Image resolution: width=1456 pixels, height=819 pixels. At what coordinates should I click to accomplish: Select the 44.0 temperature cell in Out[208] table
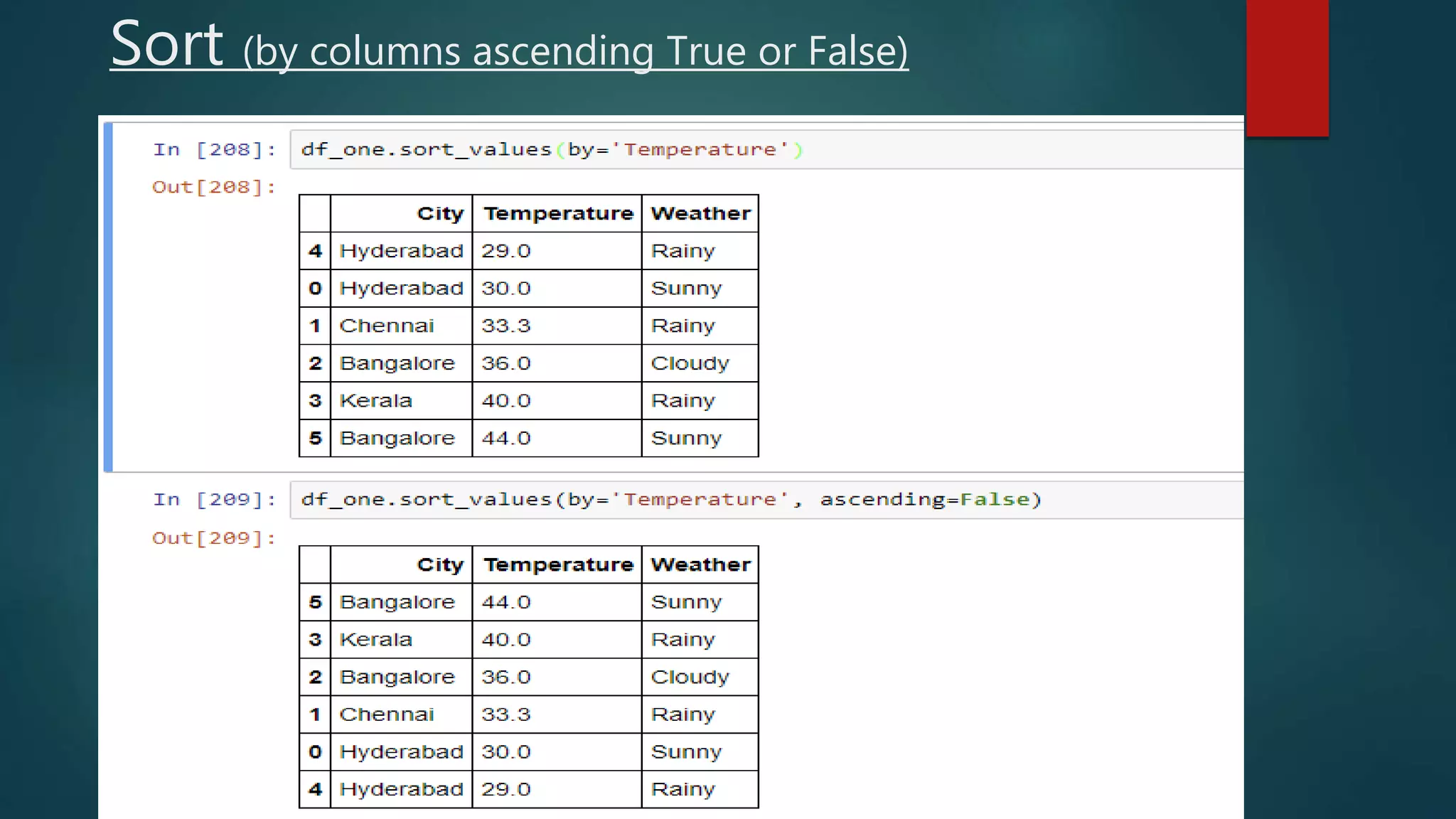pyautogui.click(x=557, y=438)
